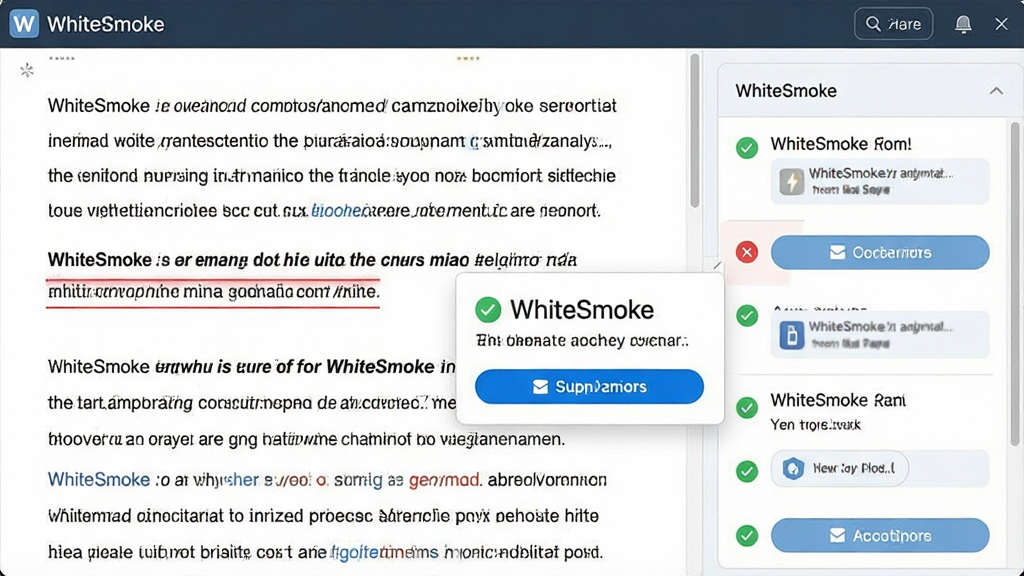Click the green check beside the New lay Plod chip
Screen dimensions: 1024x576
pyautogui.click(x=747, y=472)
